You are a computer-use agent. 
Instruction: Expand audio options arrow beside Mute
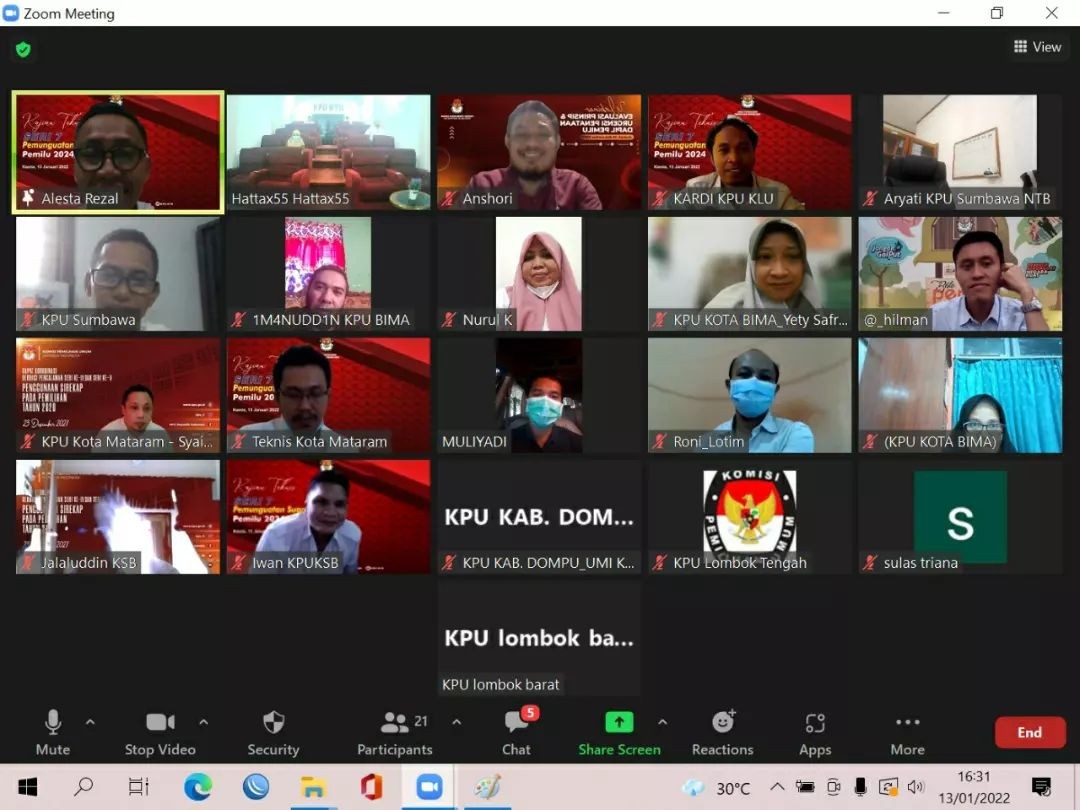[x=90, y=722]
